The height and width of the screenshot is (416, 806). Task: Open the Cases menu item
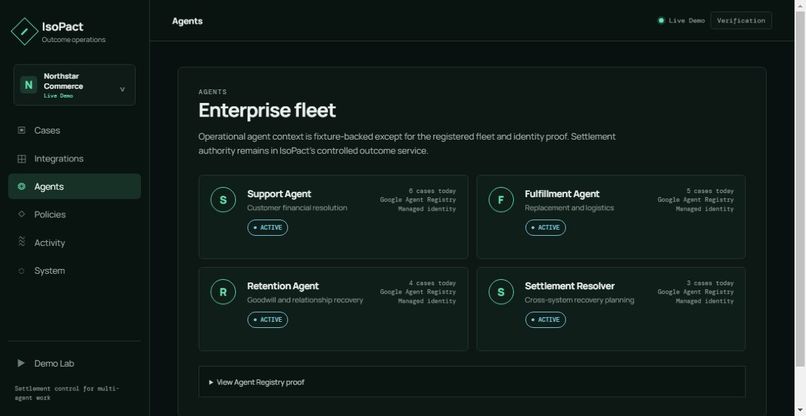point(75,131)
